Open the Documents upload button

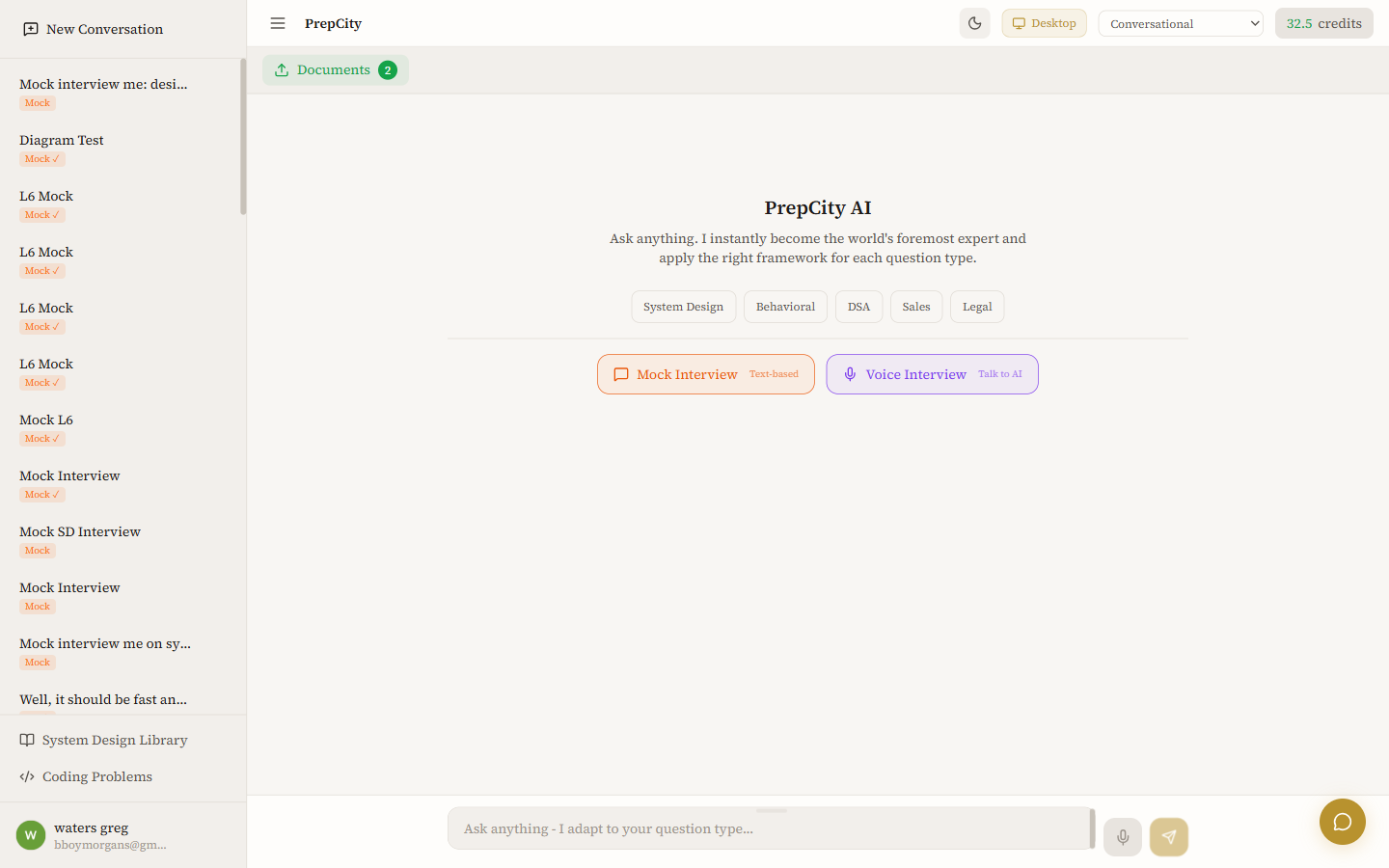click(x=335, y=69)
